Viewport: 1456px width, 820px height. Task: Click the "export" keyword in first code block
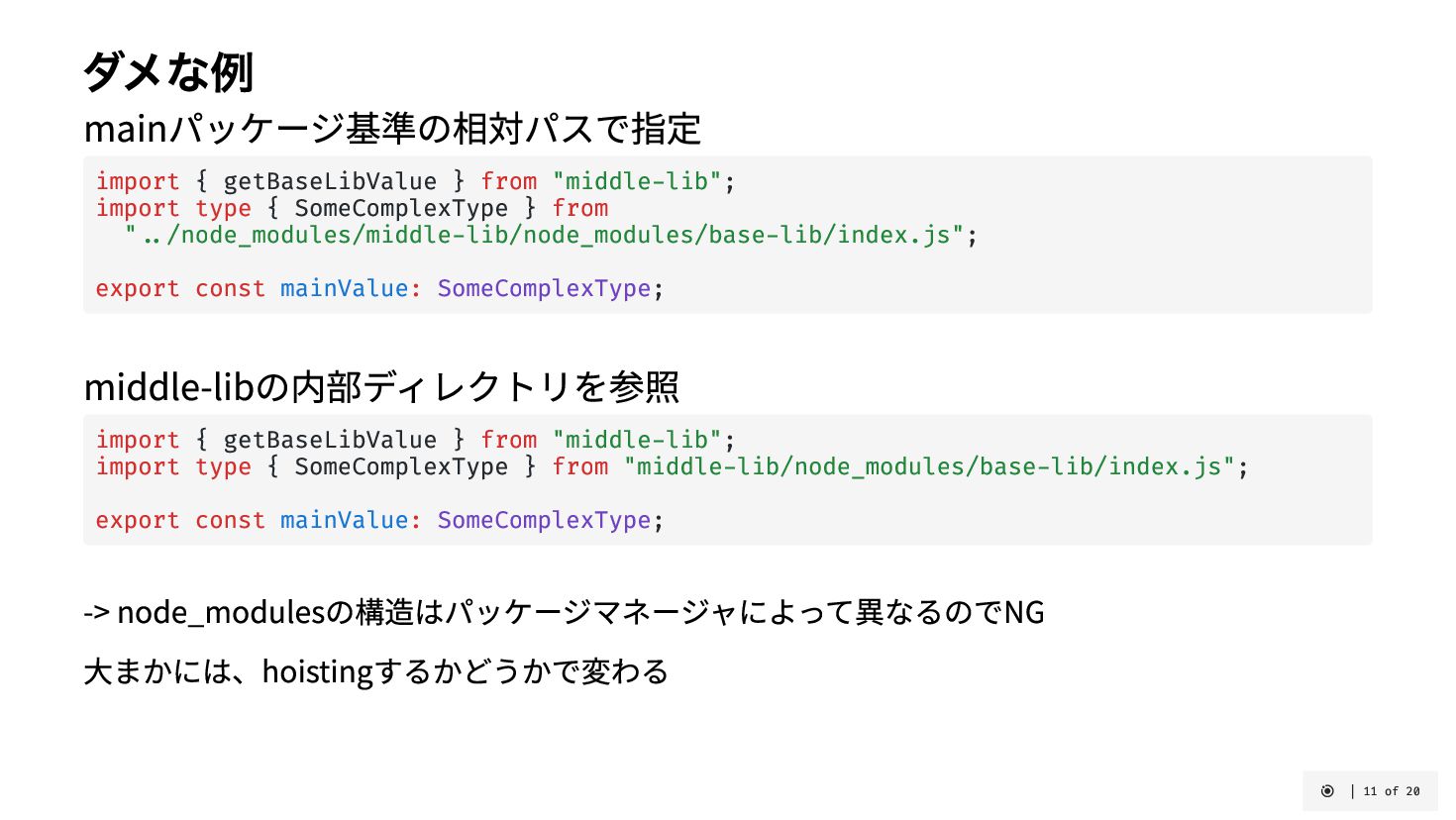[x=138, y=289]
